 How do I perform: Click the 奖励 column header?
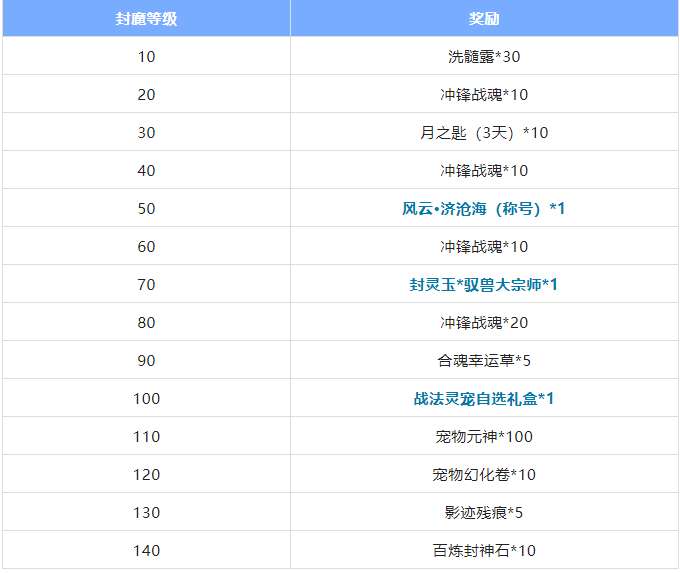click(484, 19)
